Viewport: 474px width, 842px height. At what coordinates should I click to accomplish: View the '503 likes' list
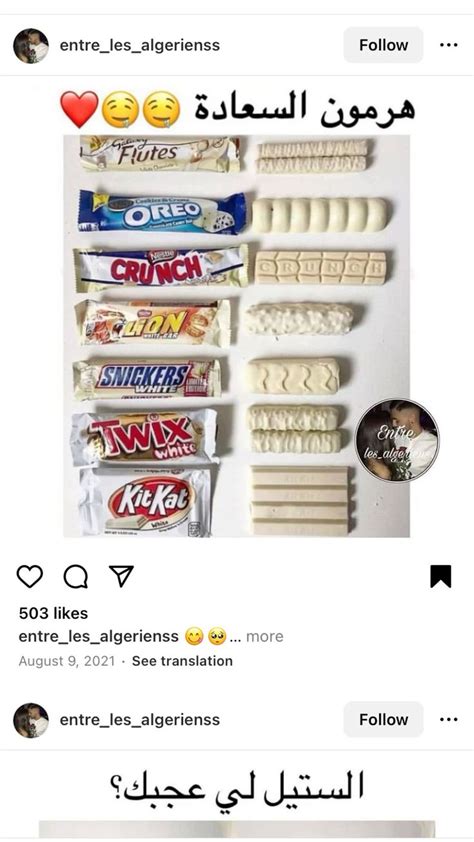point(53,613)
